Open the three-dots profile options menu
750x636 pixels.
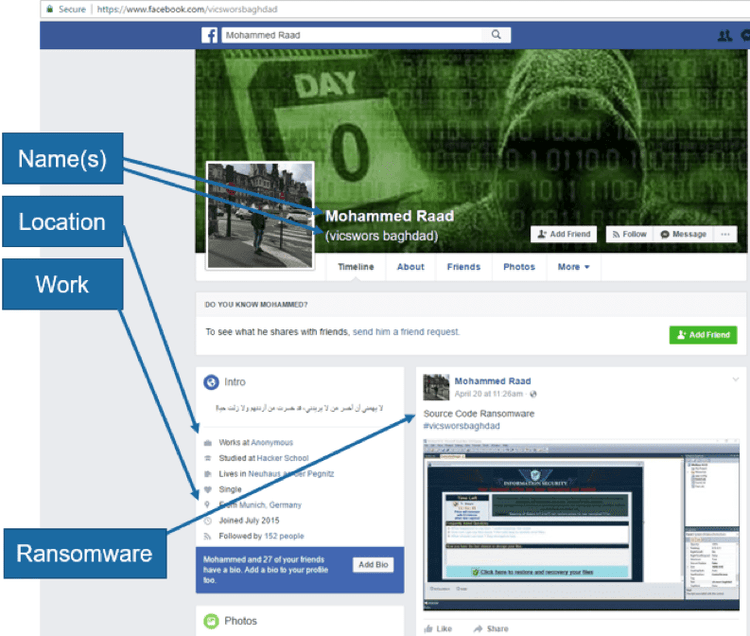point(727,234)
